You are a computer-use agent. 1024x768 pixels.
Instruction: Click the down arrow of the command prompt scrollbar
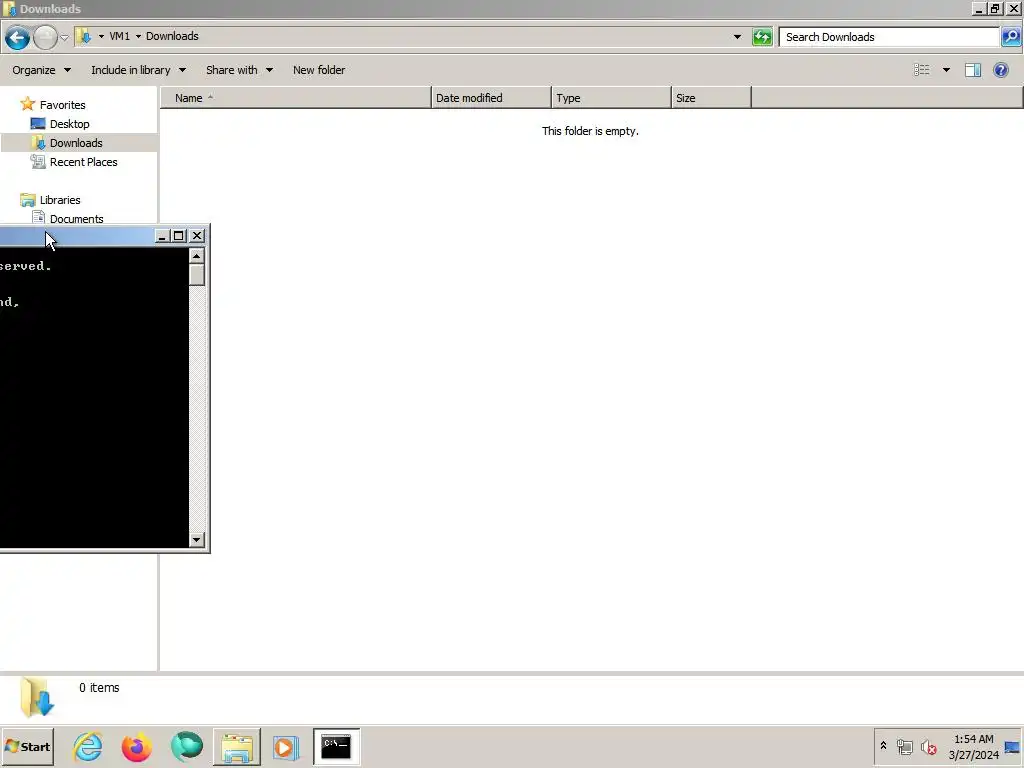pos(197,539)
